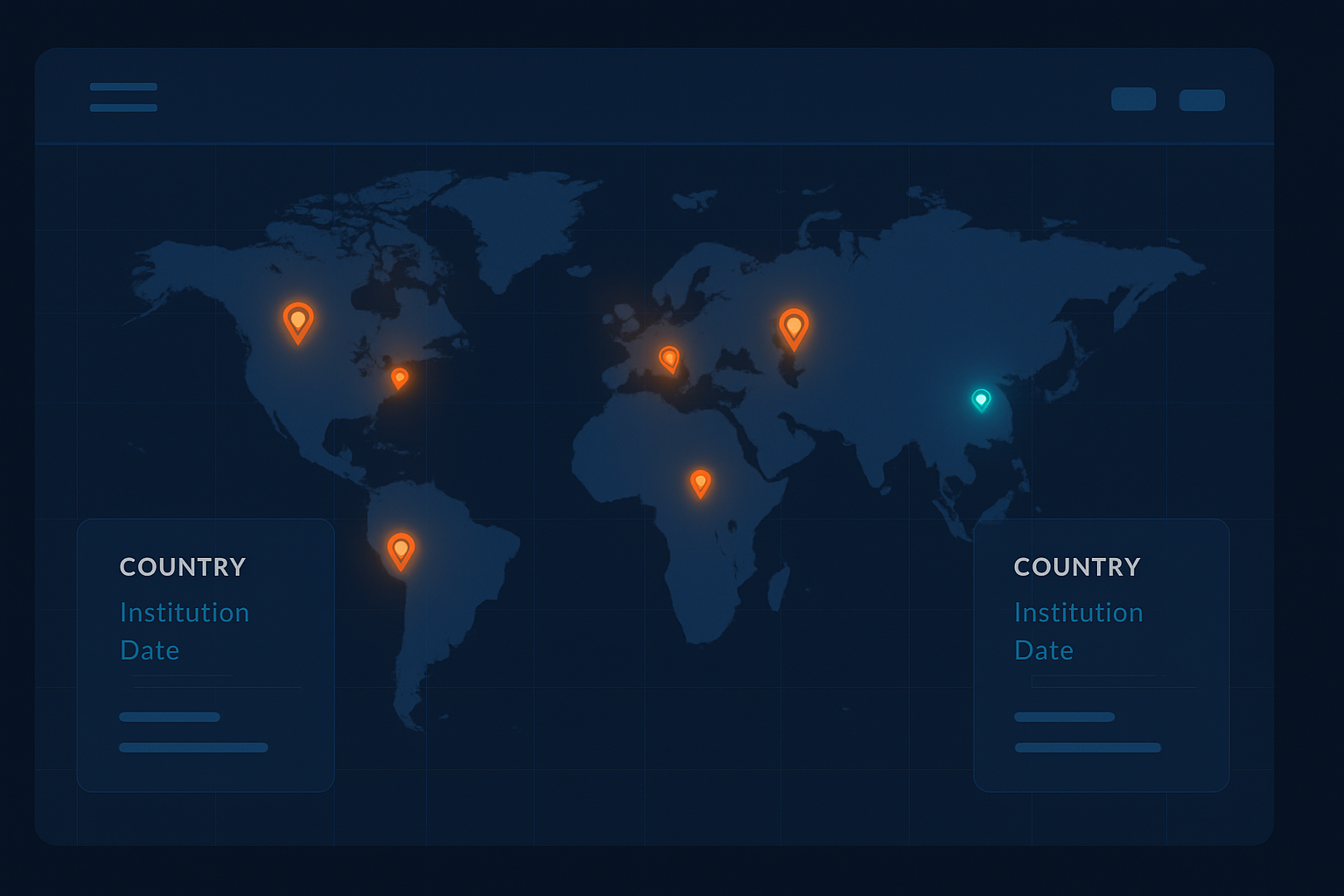Collapse the Date section in the left card
1344x896 pixels.
pyautogui.click(x=150, y=650)
